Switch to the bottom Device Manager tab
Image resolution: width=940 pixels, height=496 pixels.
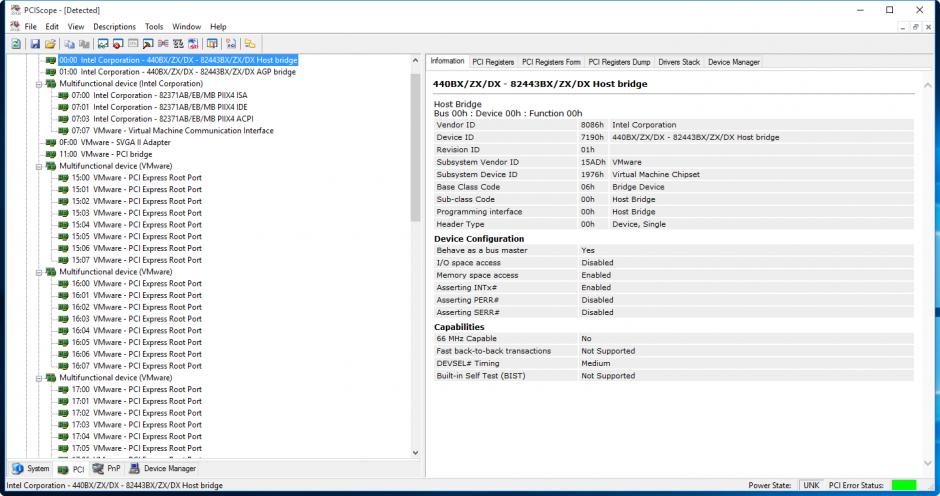pyautogui.click(x=162, y=468)
